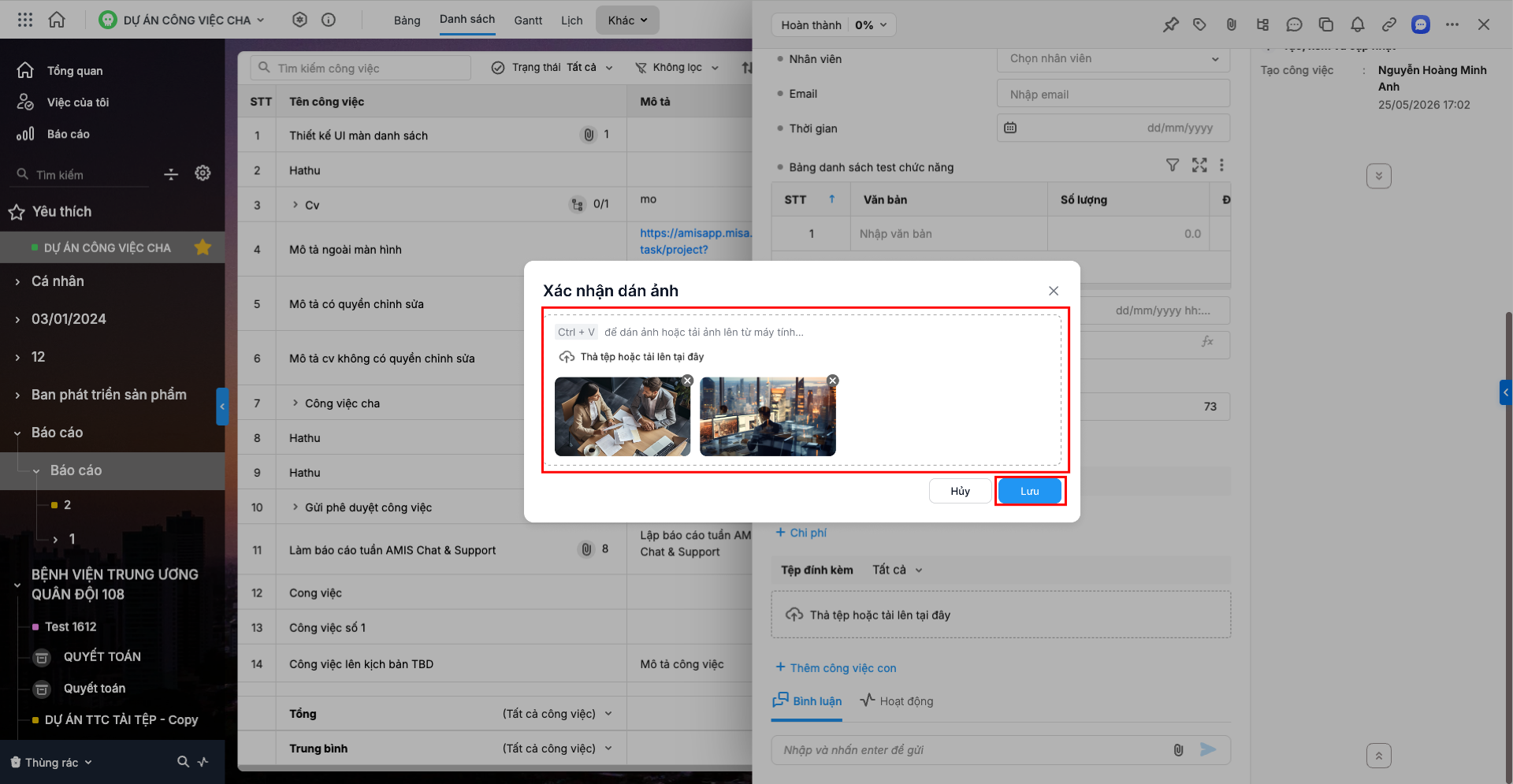The height and width of the screenshot is (784, 1513).
Task: Open the chat bubble comment icon
Action: [x=1294, y=24]
